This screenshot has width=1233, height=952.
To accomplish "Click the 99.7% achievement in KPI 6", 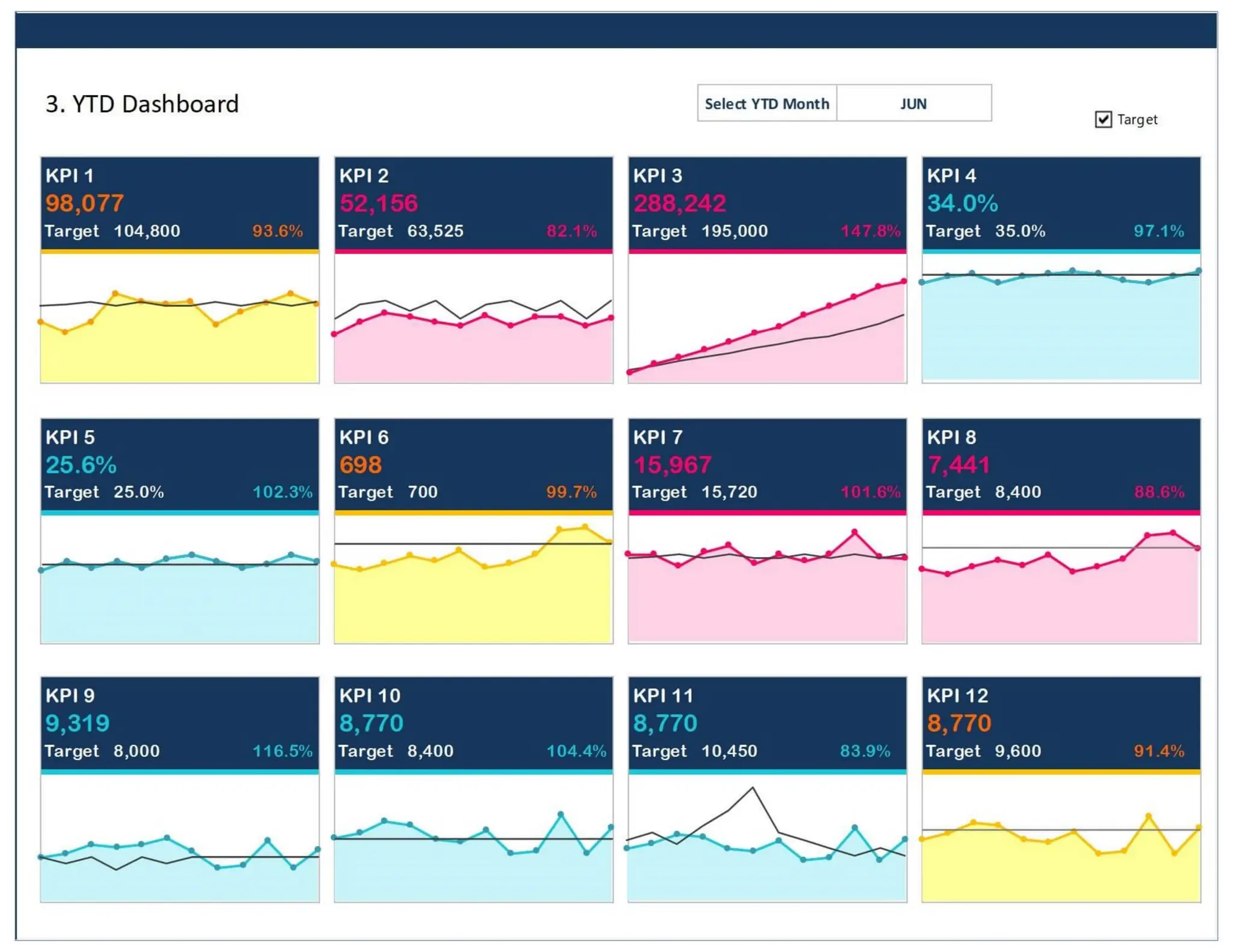I will pyautogui.click(x=571, y=492).
